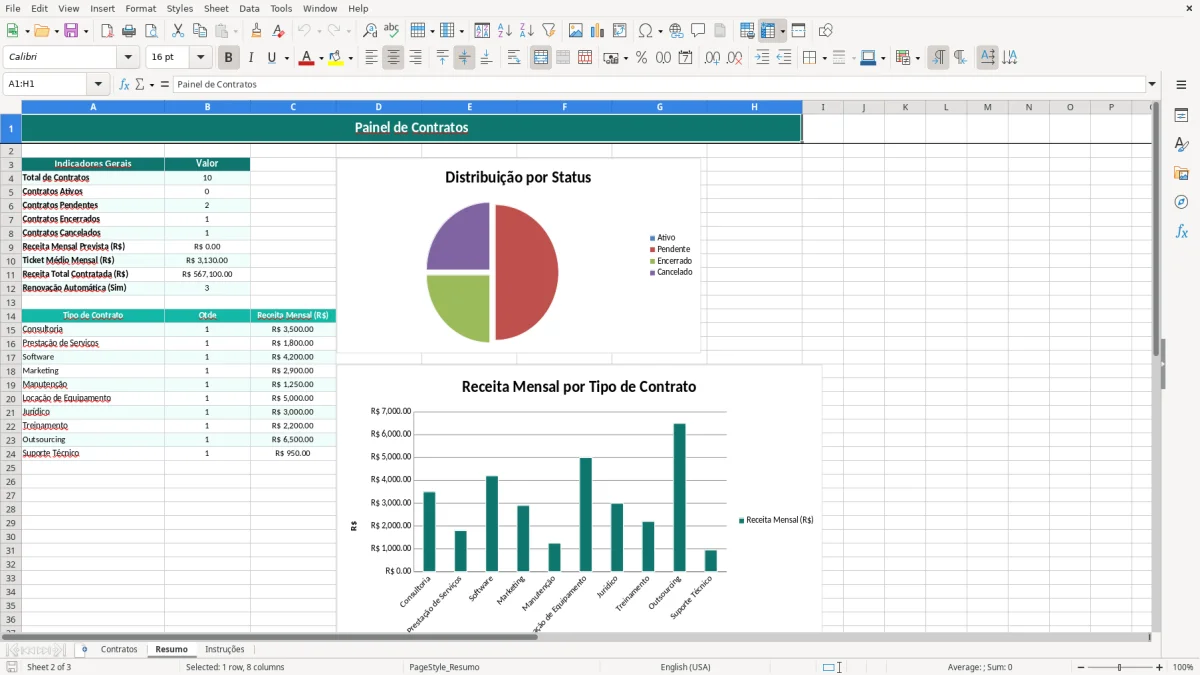Format as percent using the % icon

641,58
